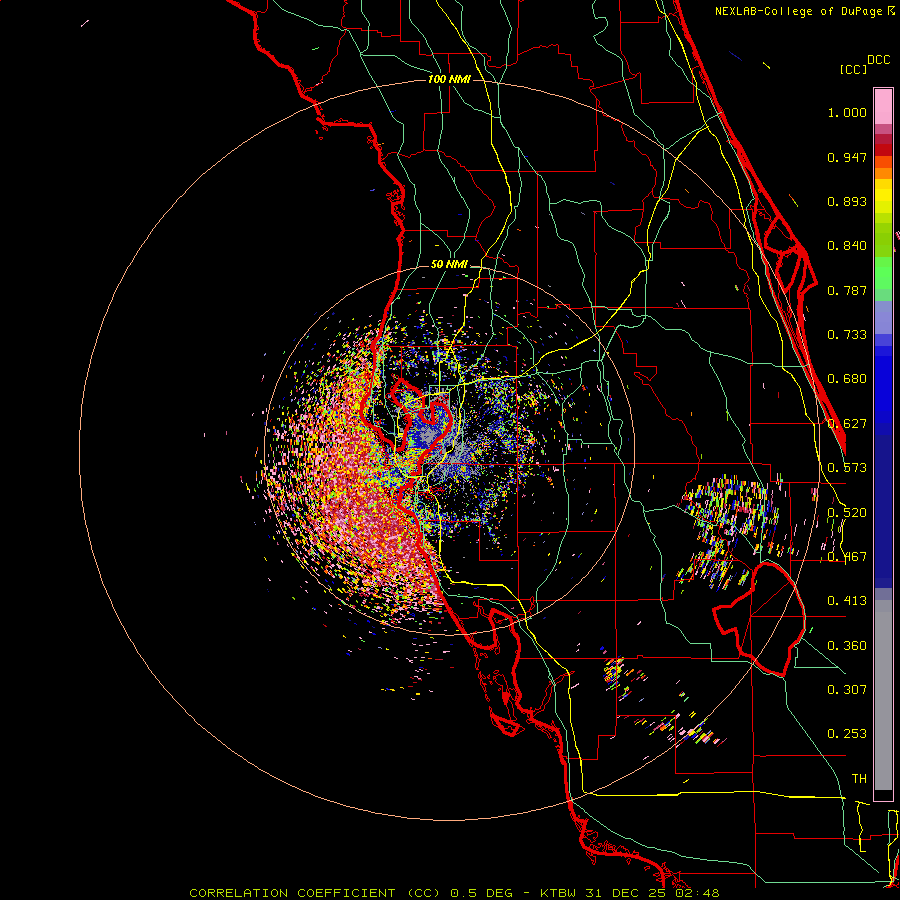Image resolution: width=900 pixels, height=900 pixels.
Task: Select the 0.947 scale value
Action: 847,157
